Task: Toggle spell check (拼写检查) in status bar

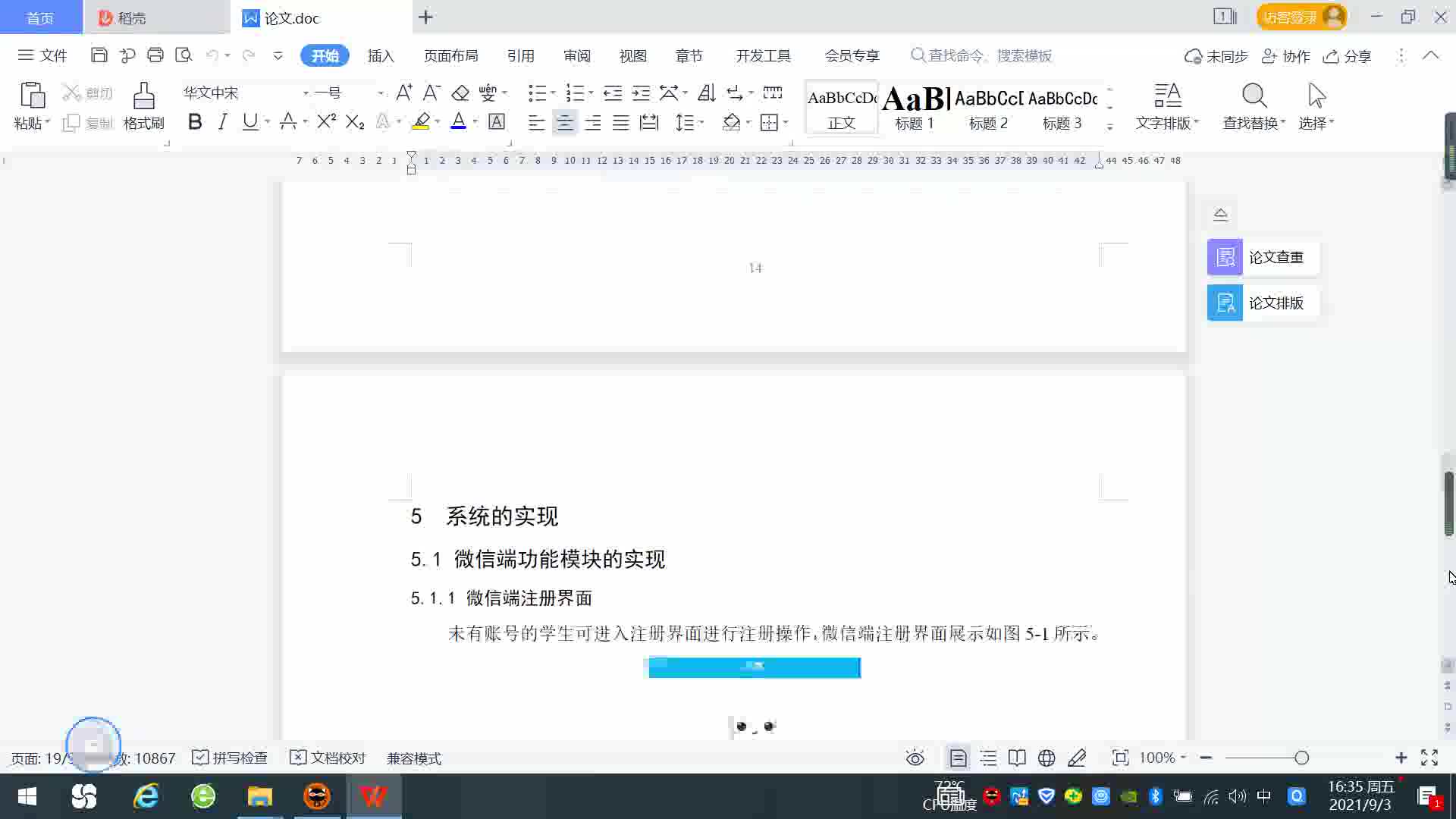Action: pyautogui.click(x=230, y=758)
